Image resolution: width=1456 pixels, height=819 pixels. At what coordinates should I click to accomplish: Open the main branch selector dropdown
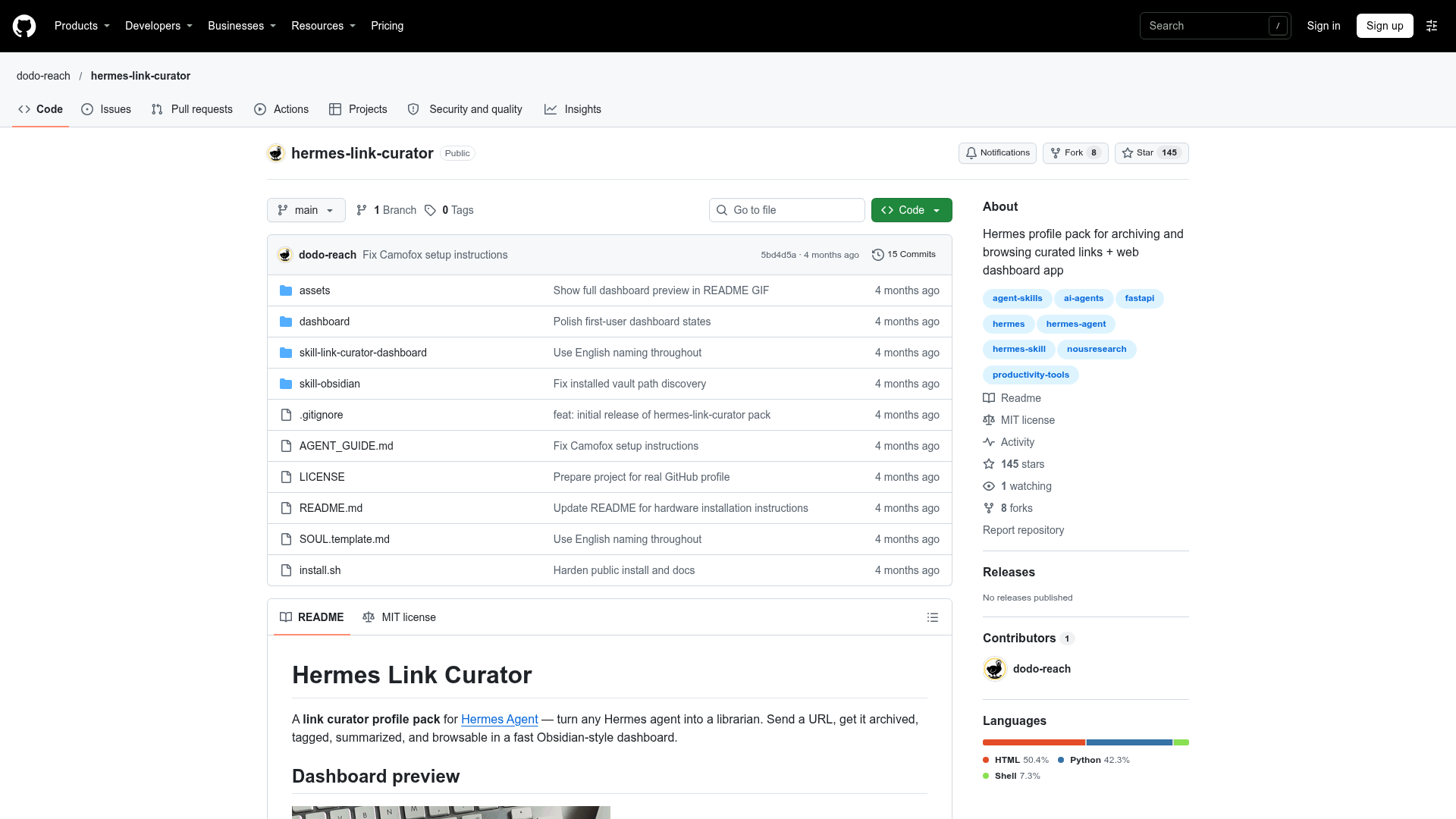click(x=306, y=210)
